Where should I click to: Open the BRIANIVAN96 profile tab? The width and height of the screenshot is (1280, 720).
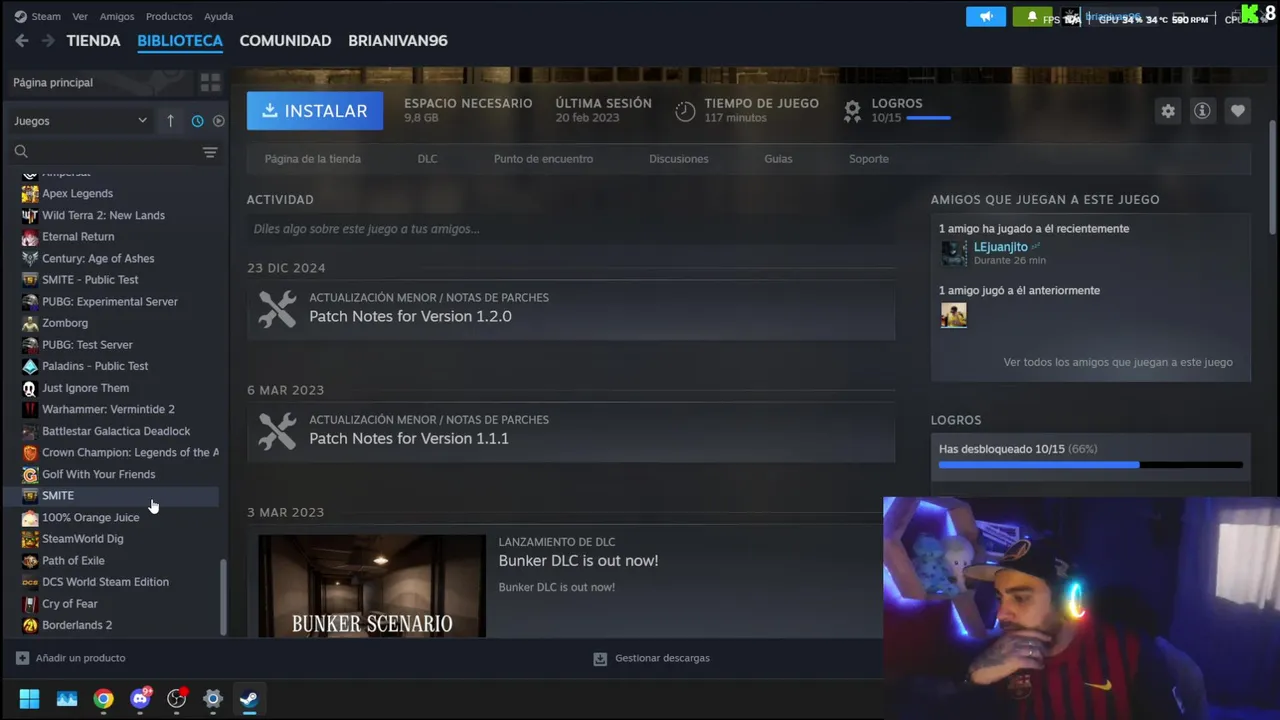coord(398,41)
